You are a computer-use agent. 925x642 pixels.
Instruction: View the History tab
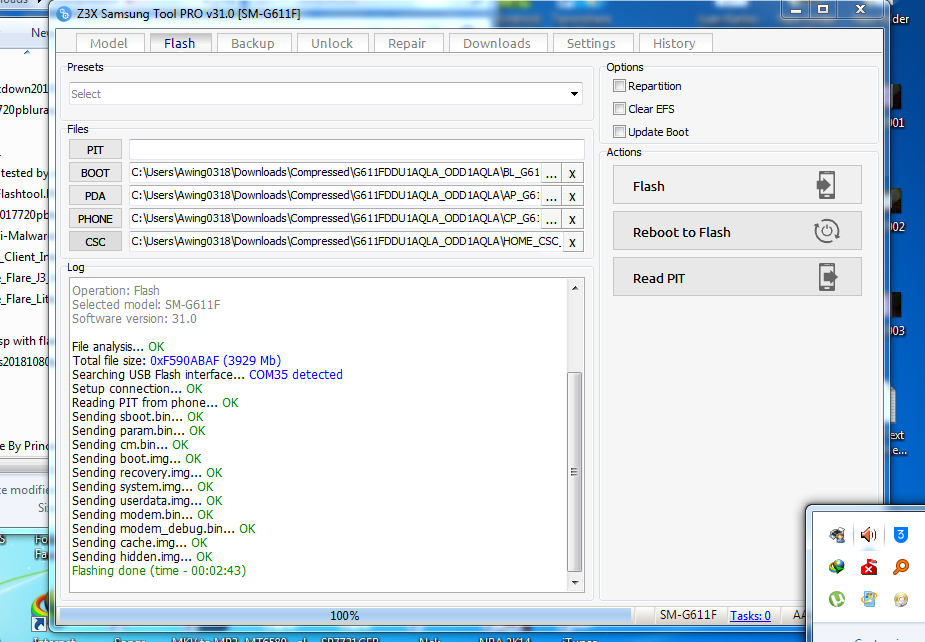tap(674, 43)
